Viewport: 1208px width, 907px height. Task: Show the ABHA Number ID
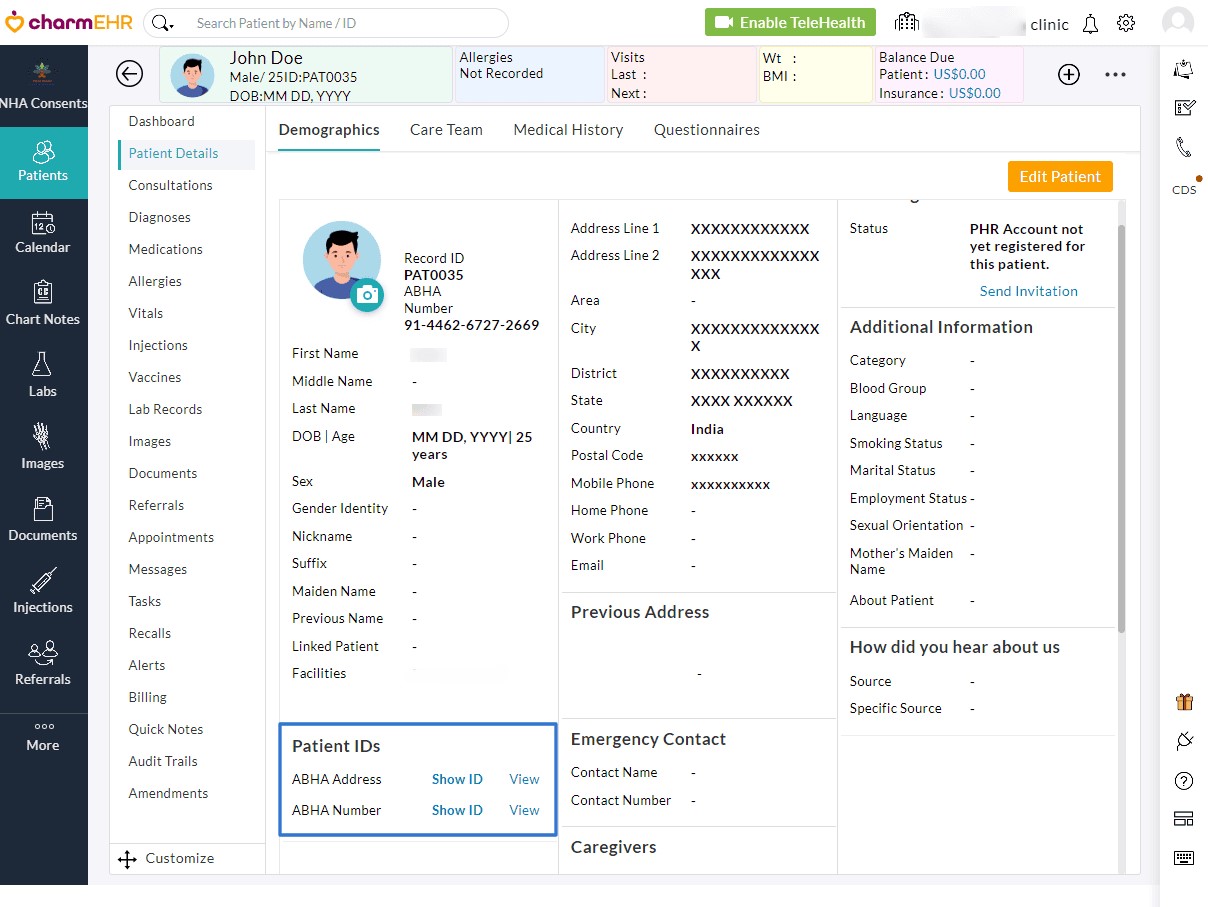tap(457, 810)
